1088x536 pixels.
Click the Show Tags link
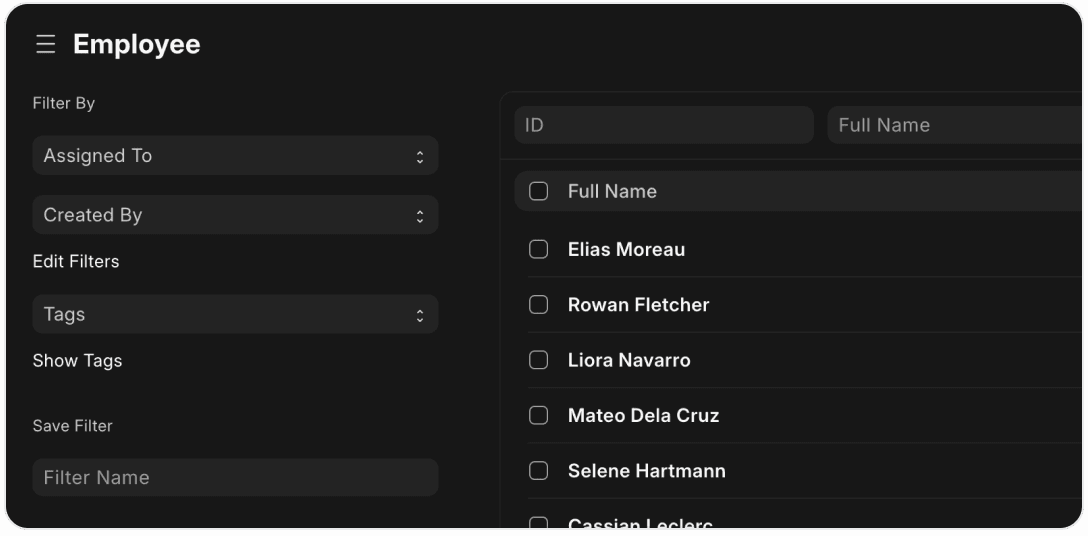(x=77, y=360)
